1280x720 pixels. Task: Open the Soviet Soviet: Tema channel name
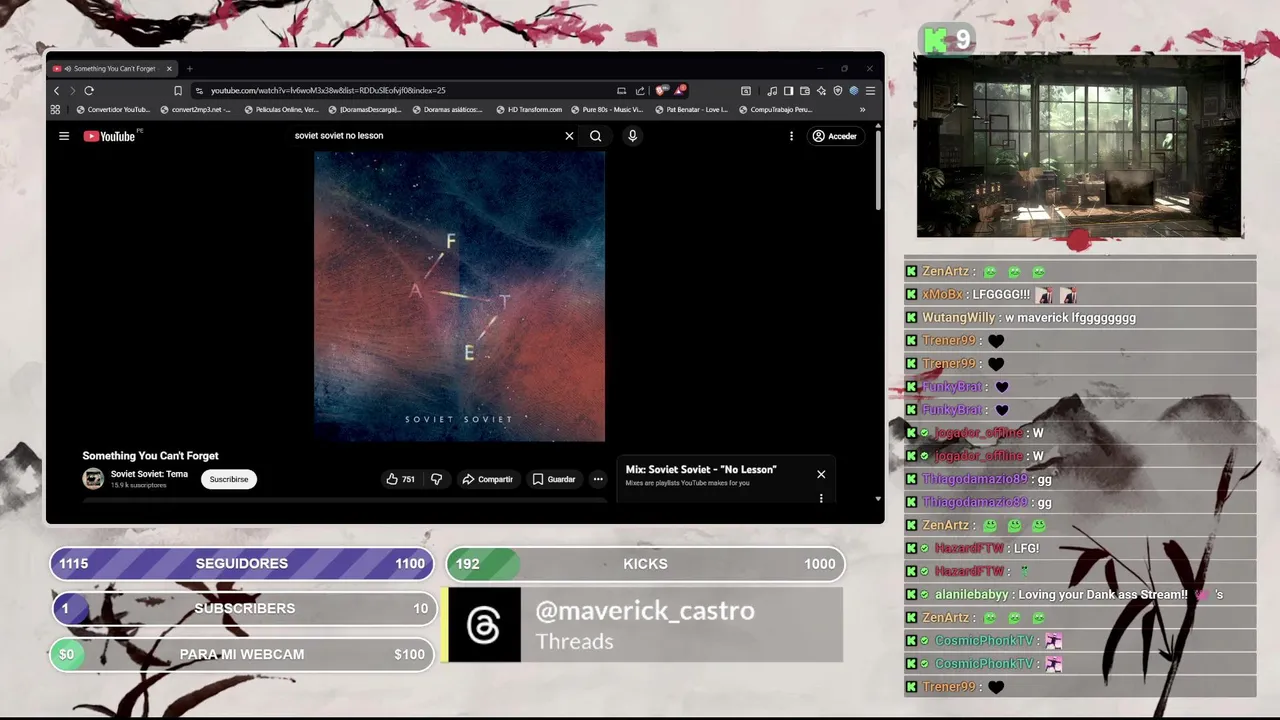tap(149, 474)
